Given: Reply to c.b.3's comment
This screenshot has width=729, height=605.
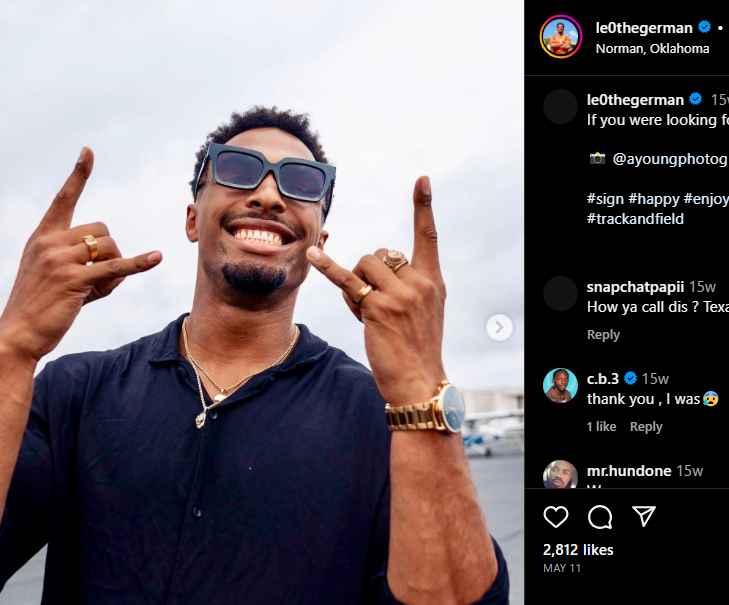Looking at the screenshot, I should click(x=646, y=426).
